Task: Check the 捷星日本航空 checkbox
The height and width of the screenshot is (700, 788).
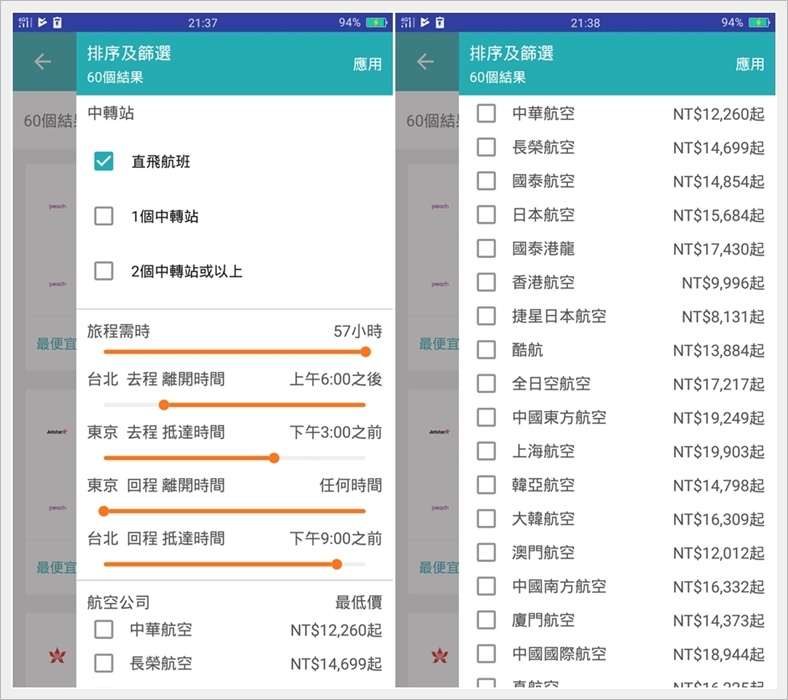Action: (x=486, y=316)
